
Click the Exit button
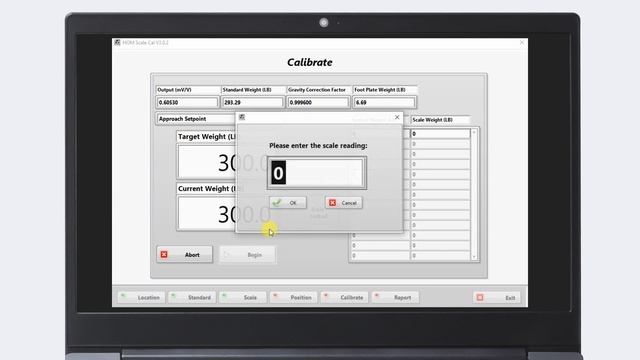tap(497, 298)
